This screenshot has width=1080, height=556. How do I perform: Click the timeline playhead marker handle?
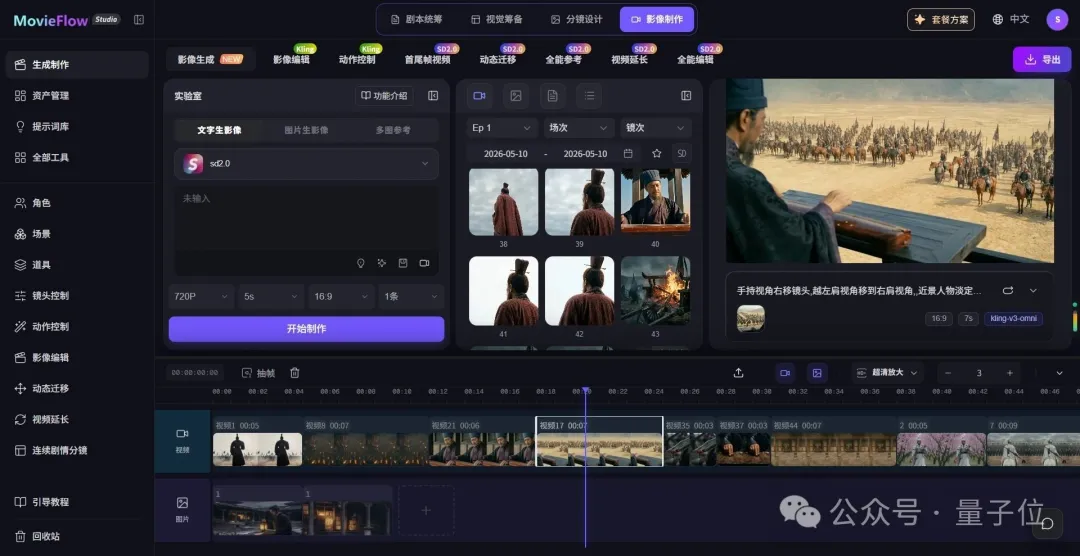(x=585, y=391)
